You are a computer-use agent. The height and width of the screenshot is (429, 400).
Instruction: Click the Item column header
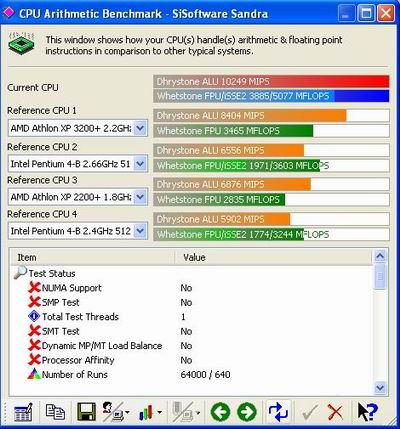click(93, 257)
